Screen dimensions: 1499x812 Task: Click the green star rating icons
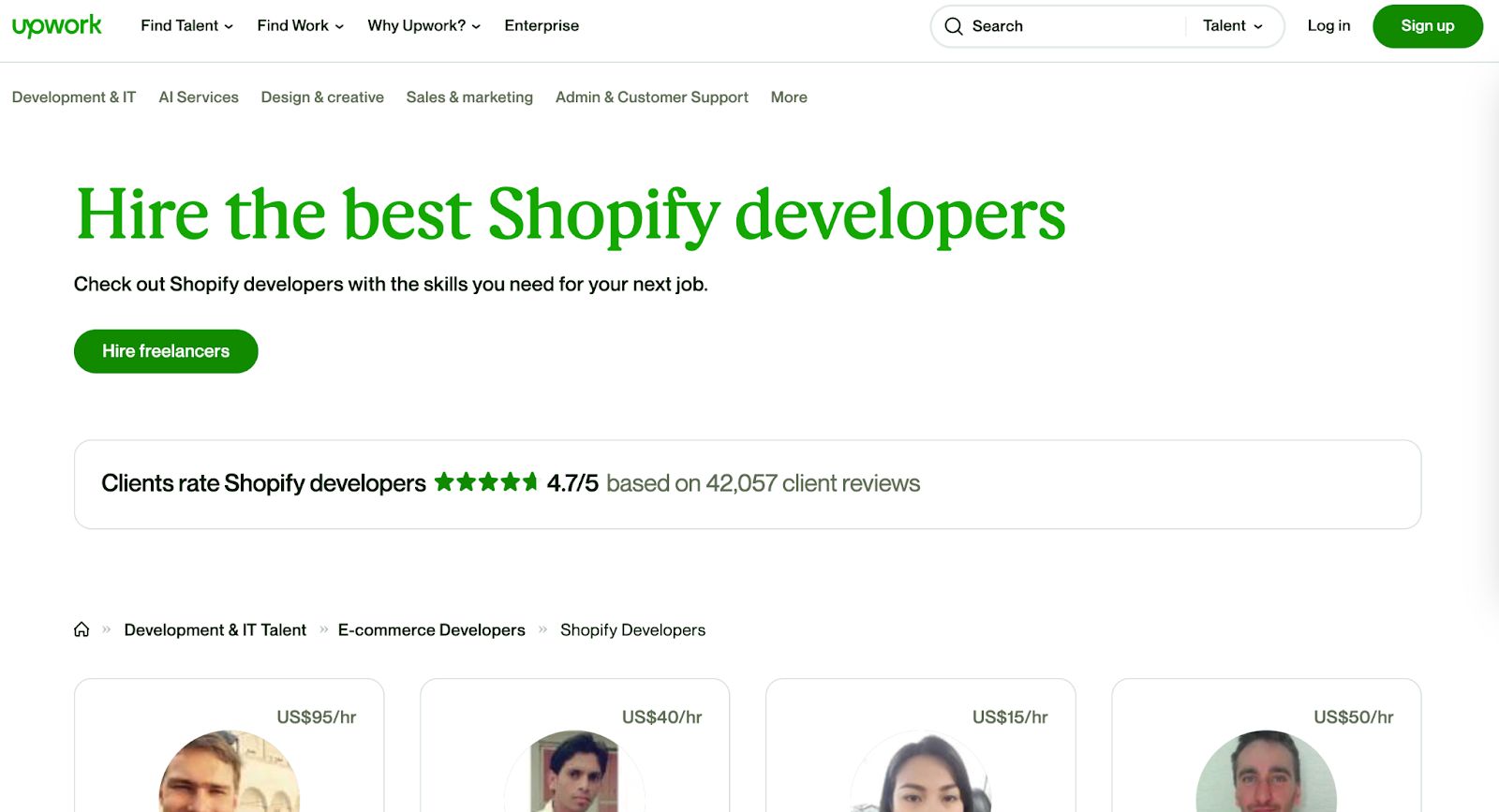[485, 482]
